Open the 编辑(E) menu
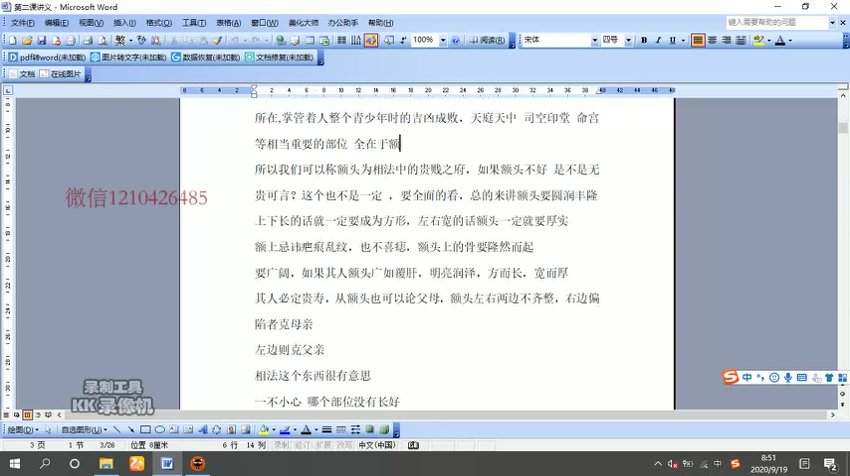 tap(56, 23)
